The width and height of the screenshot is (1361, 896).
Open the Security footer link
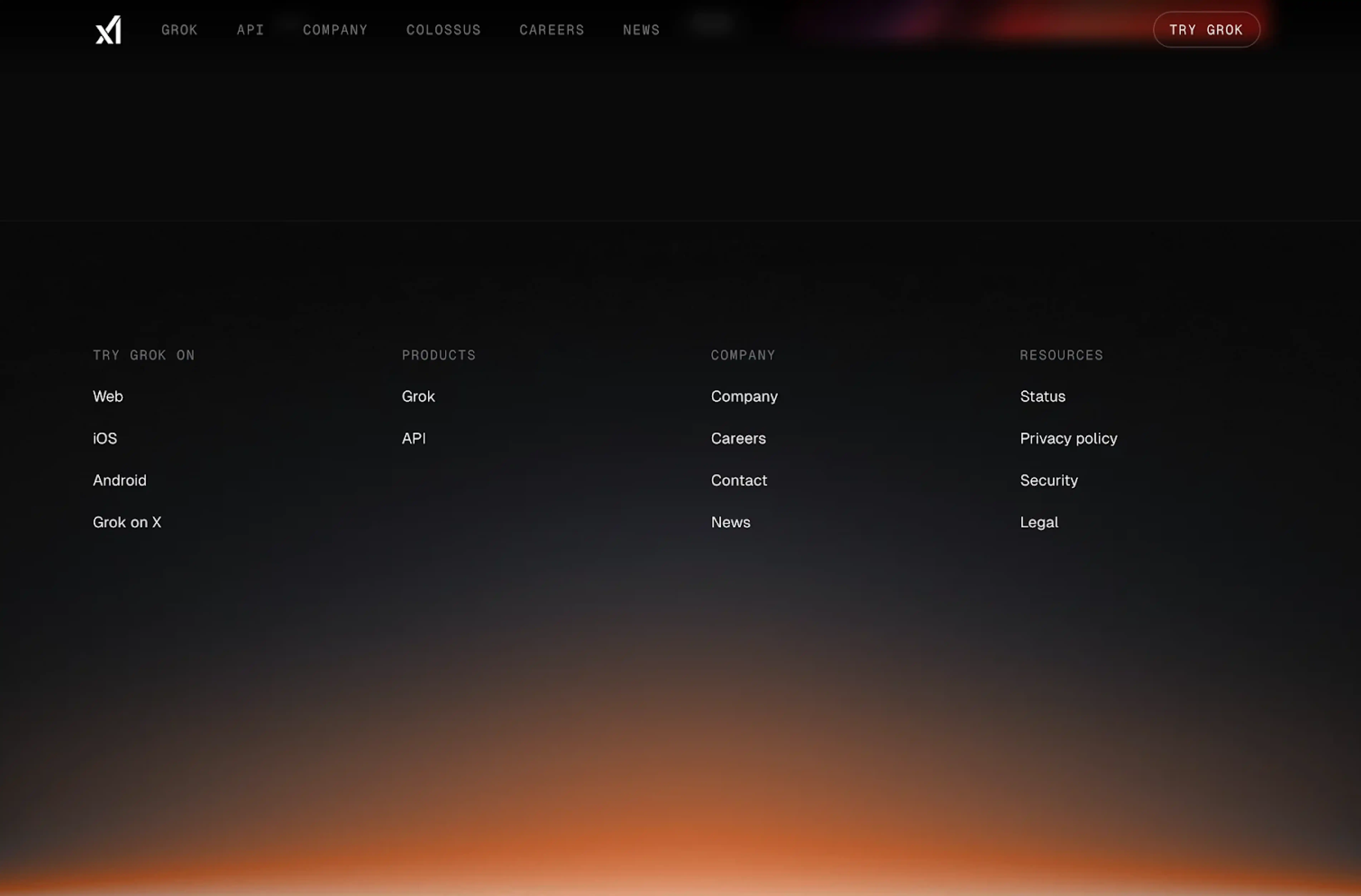(1049, 480)
